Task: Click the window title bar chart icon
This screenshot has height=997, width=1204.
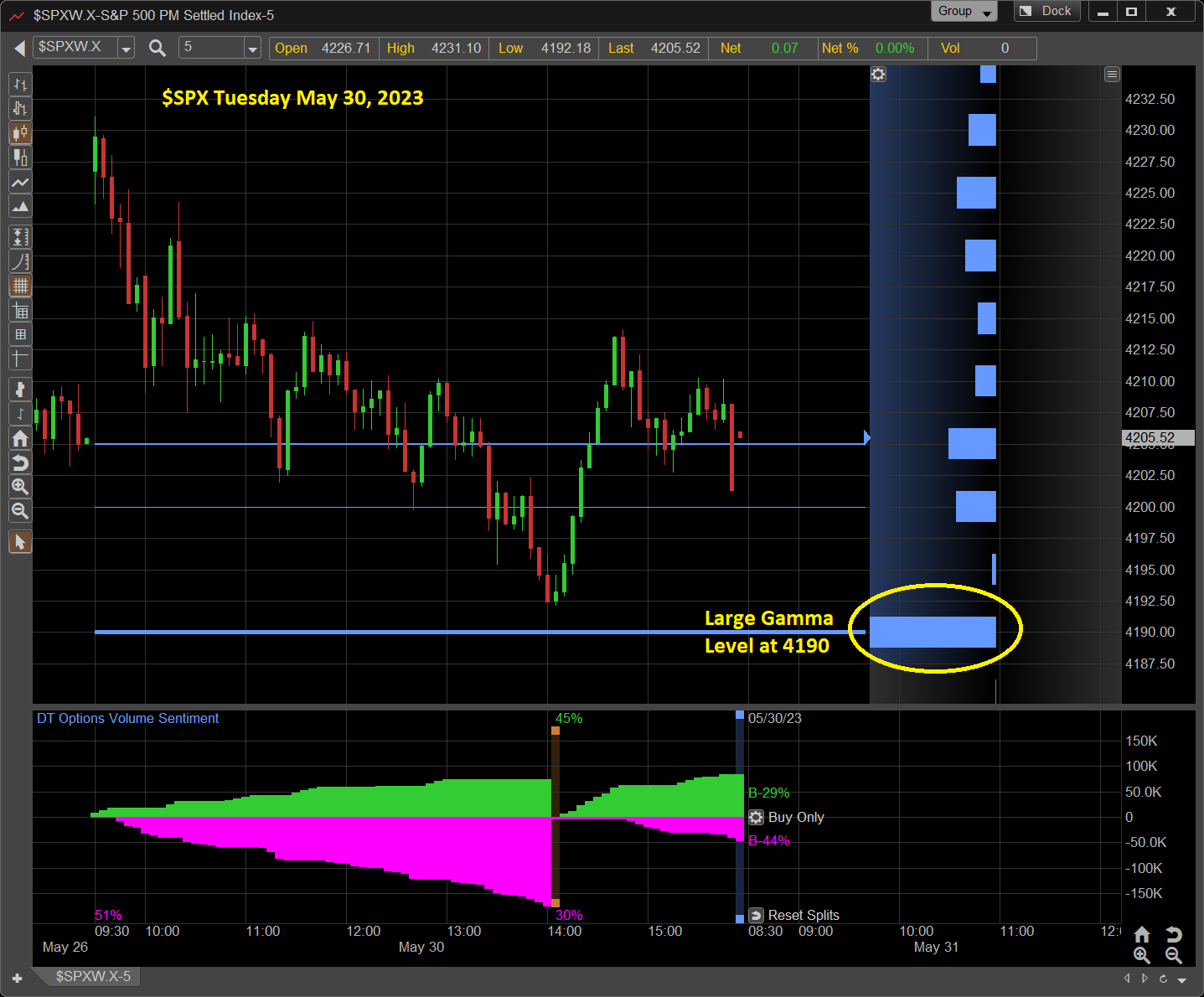Action: point(17,15)
